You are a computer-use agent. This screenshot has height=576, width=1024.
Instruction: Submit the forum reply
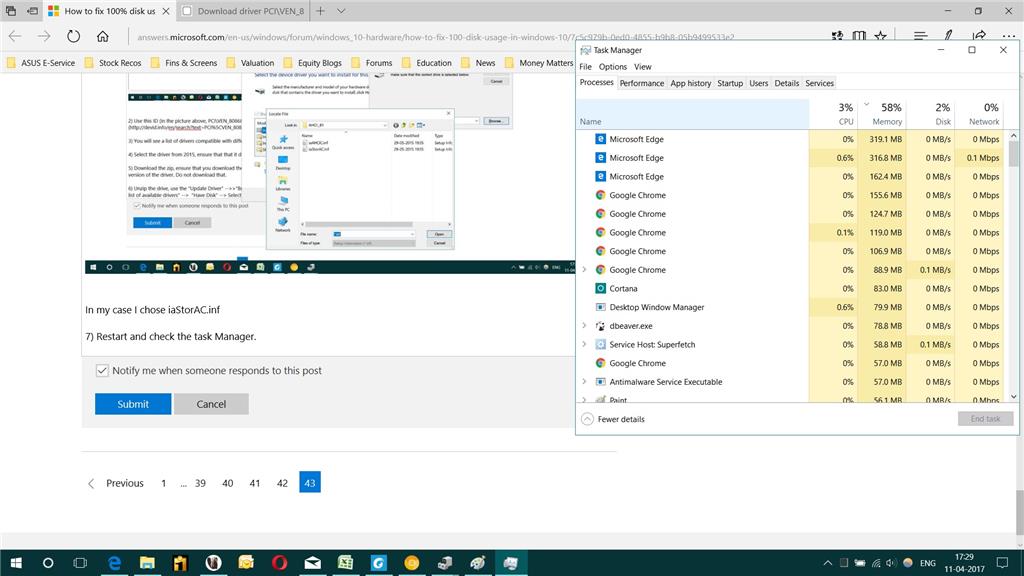(133, 404)
